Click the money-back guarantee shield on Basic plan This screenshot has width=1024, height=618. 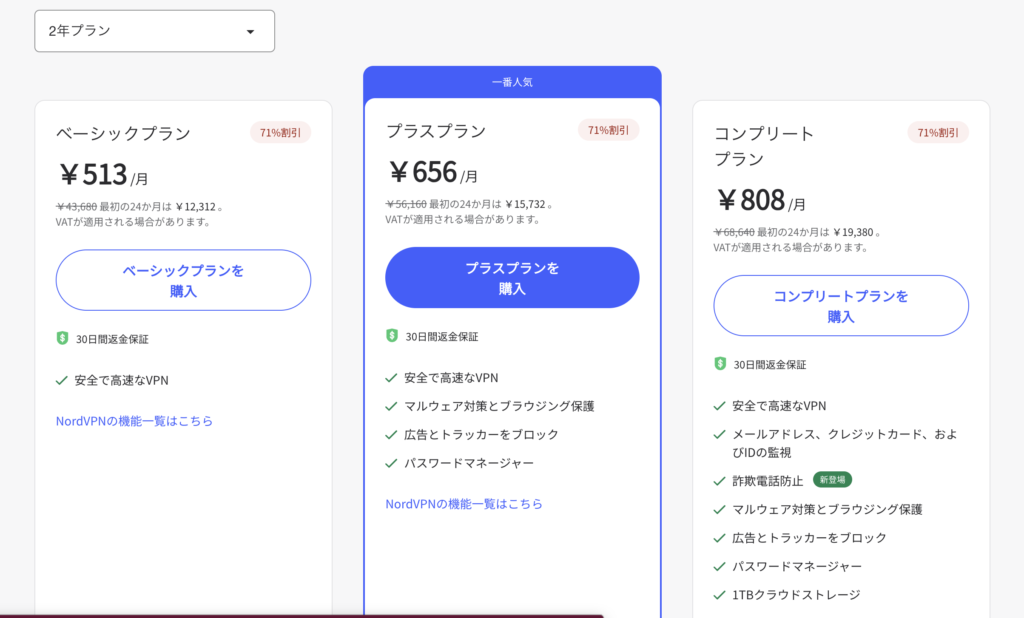pos(63,337)
